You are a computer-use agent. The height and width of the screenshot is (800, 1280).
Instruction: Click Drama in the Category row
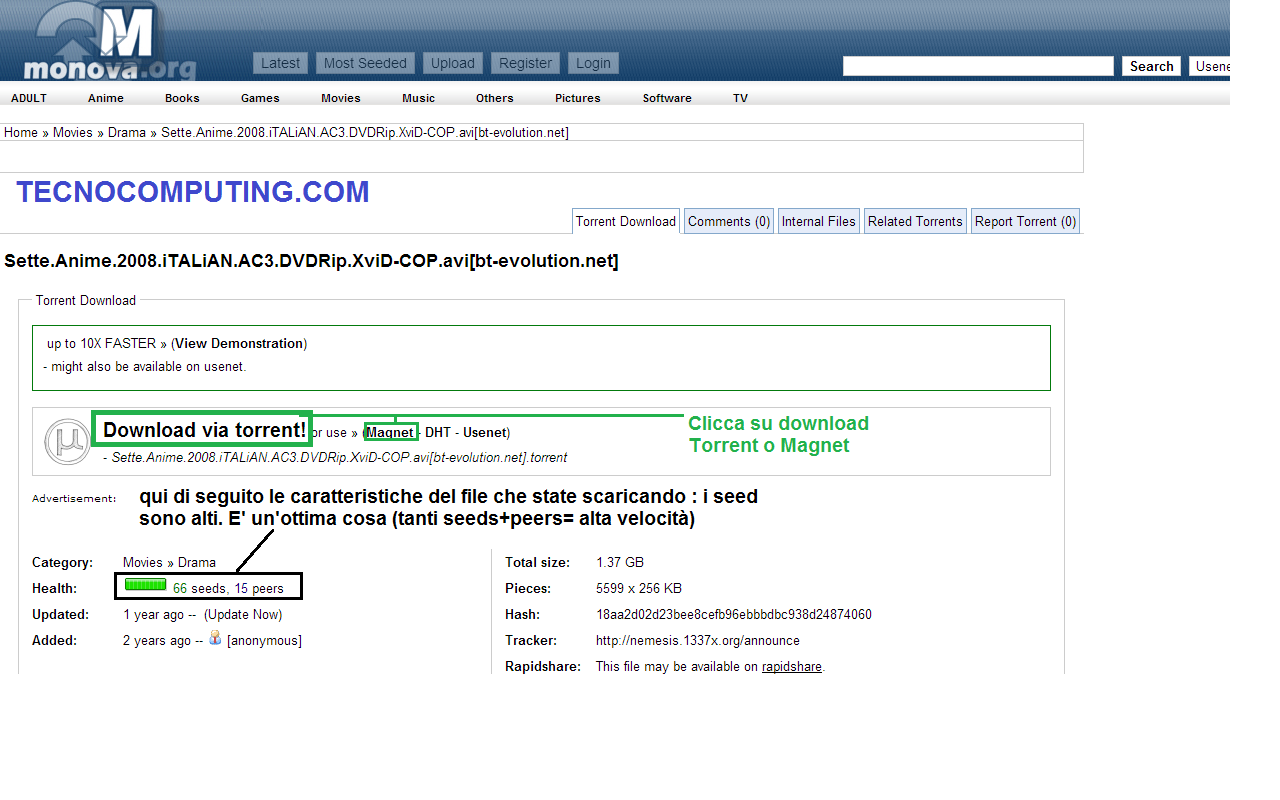(197, 562)
